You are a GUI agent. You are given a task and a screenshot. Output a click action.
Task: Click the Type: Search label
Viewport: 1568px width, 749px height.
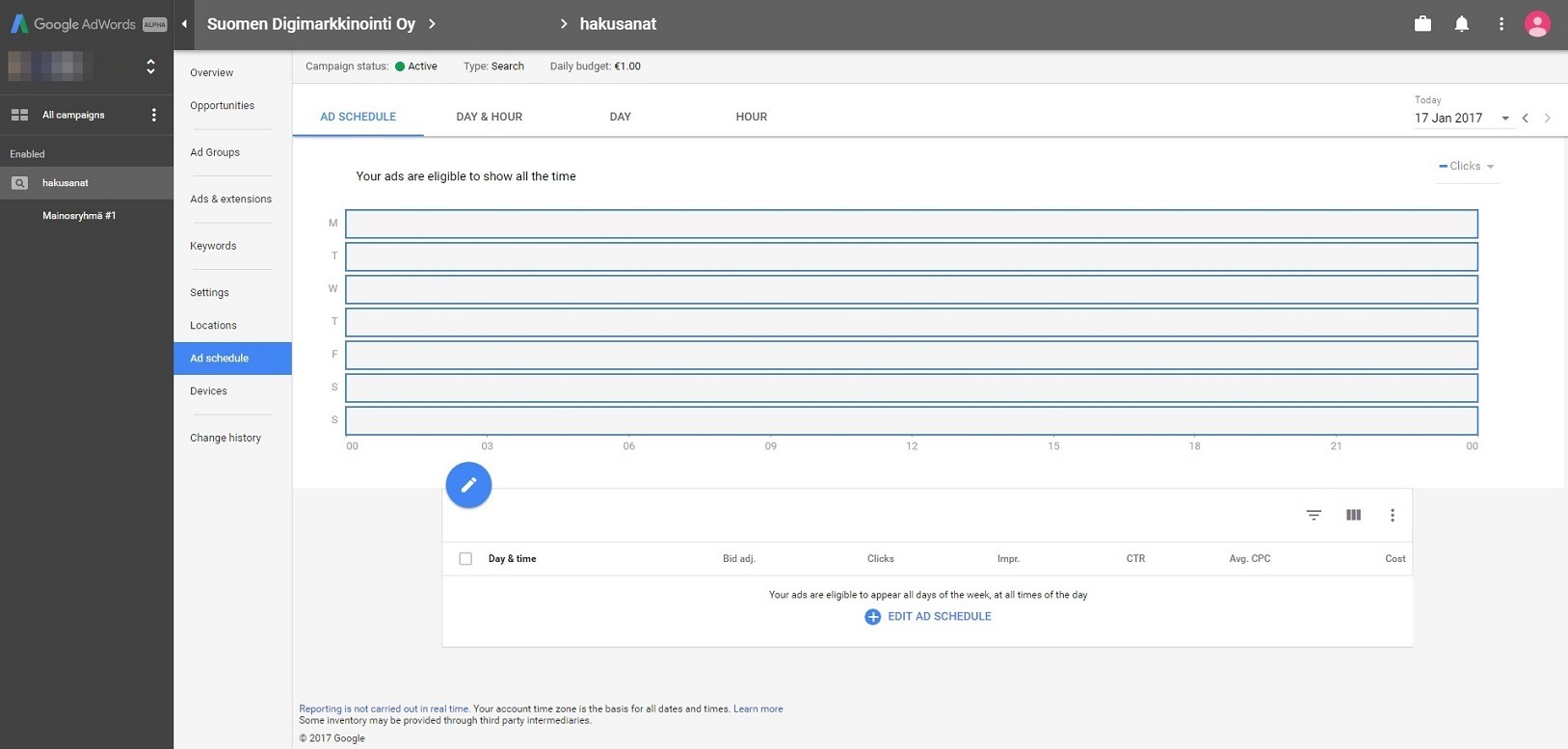click(493, 67)
